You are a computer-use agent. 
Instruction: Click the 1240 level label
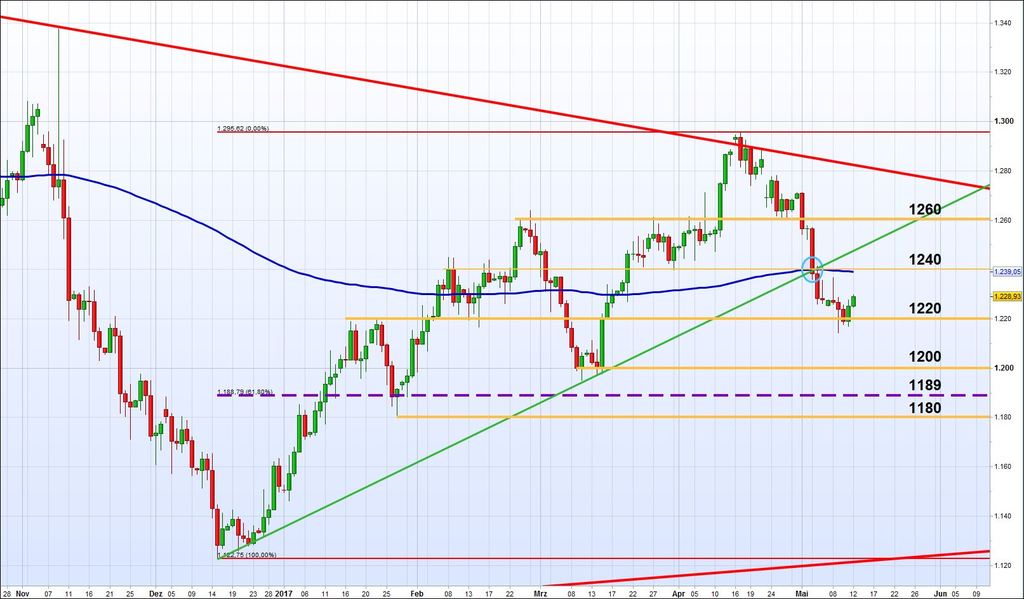point(924,260)
